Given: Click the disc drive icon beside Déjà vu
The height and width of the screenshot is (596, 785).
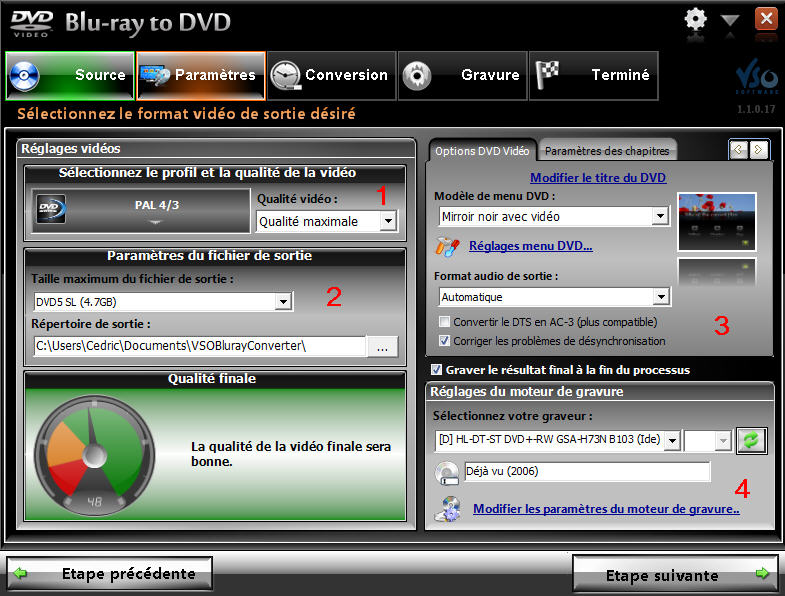Looking at the screenshot, I should pos(447,473).
